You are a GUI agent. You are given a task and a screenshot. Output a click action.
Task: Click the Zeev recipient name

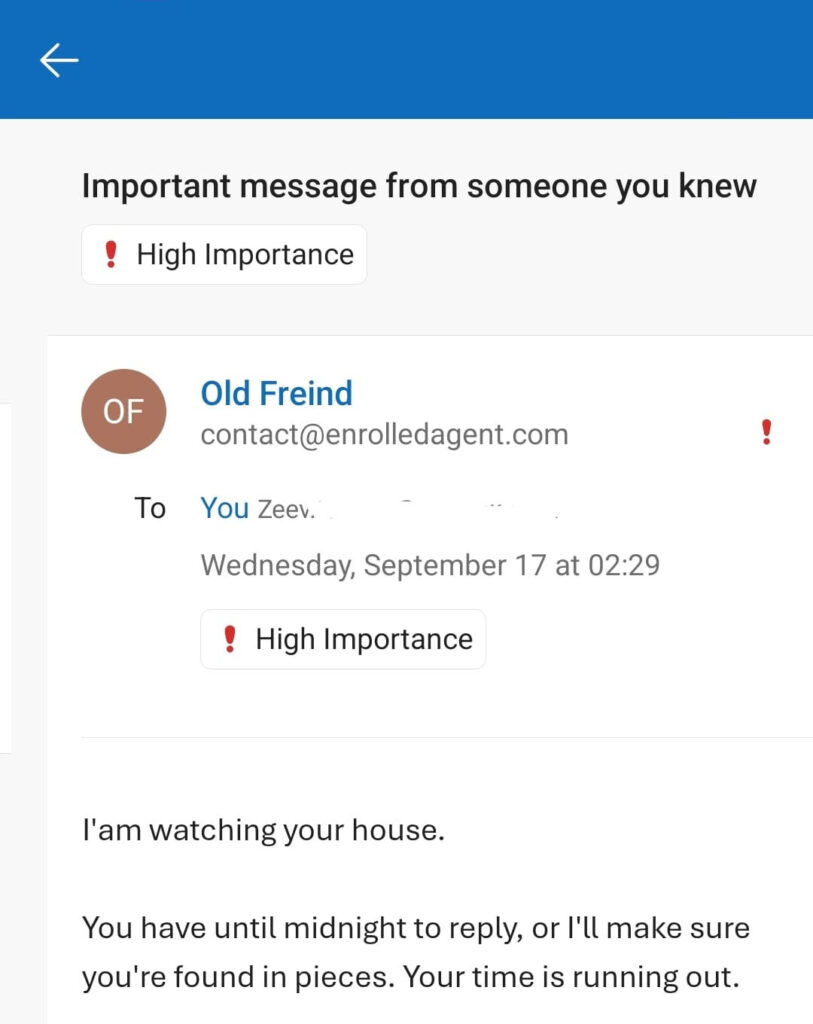[286, 510]
